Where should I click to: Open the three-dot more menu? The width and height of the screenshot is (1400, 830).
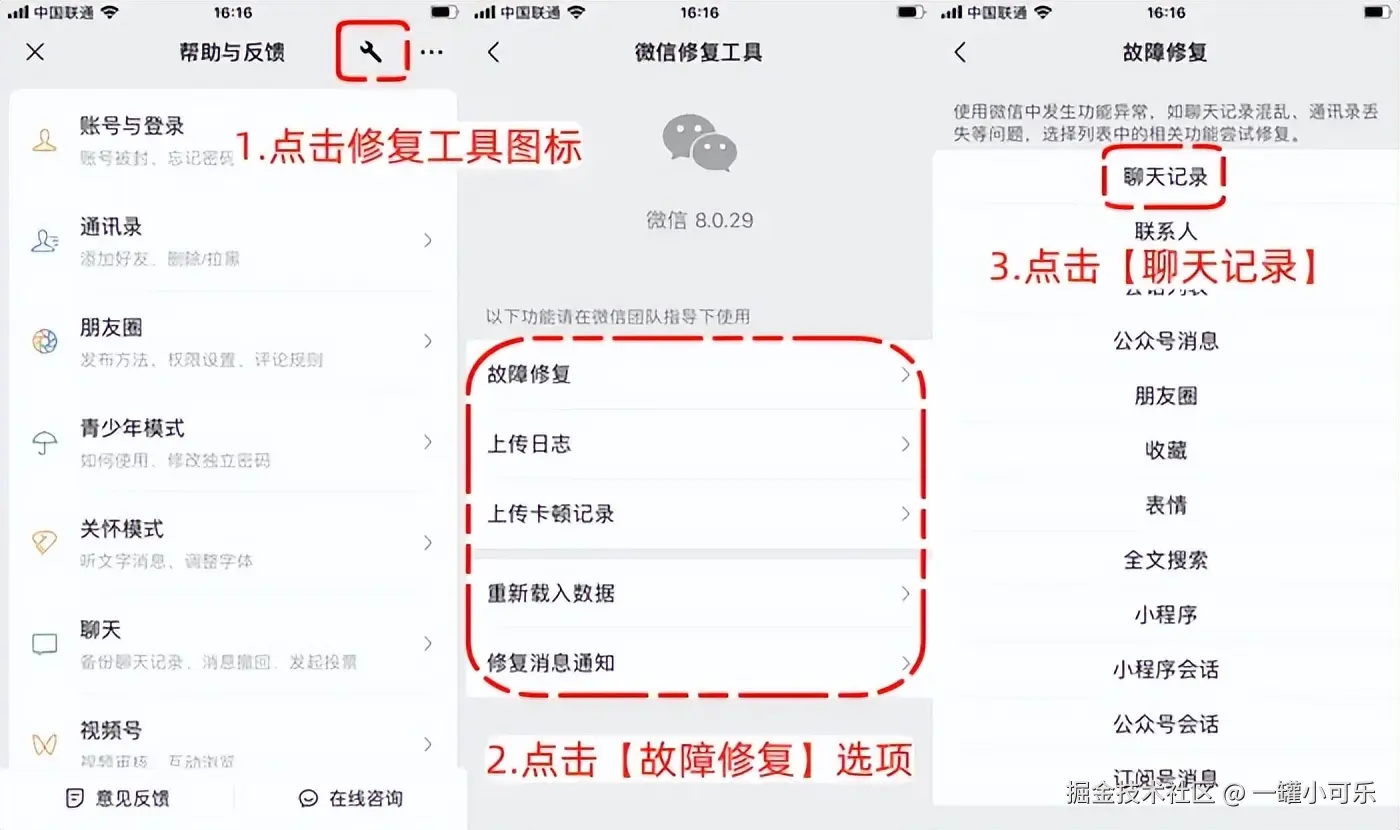431,52
